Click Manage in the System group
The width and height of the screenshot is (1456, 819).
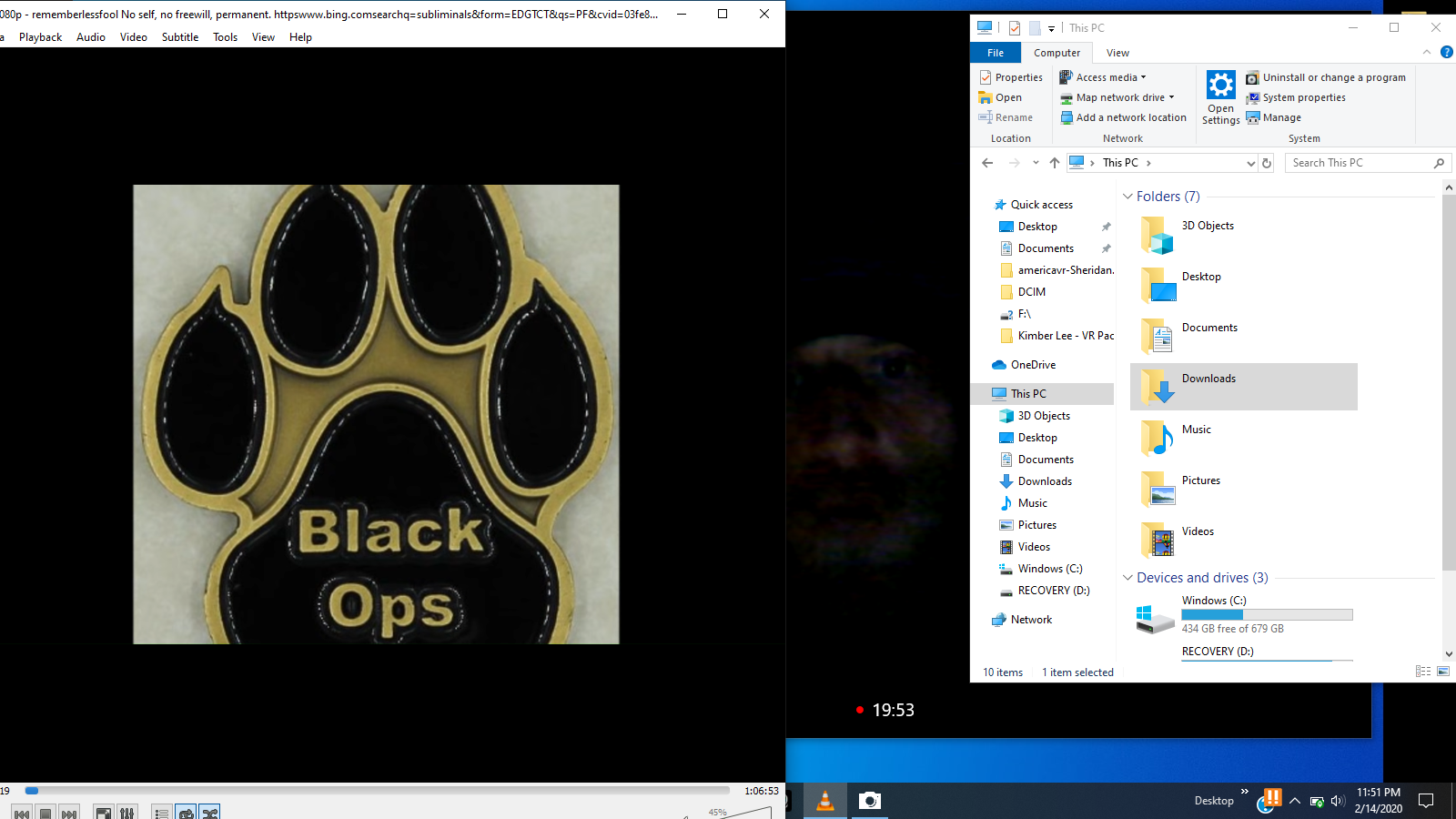1274,117
